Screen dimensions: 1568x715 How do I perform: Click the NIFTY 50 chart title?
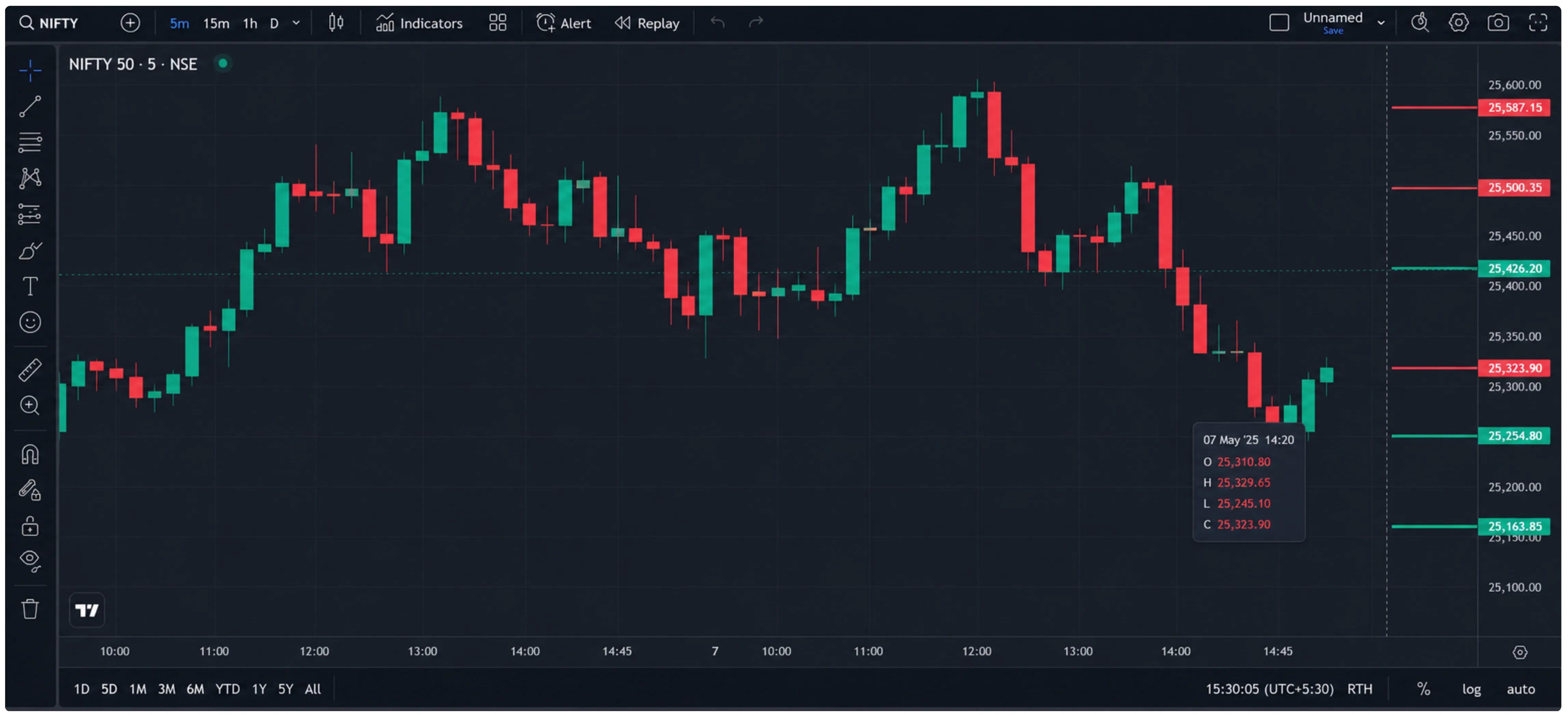pos(133,64)
